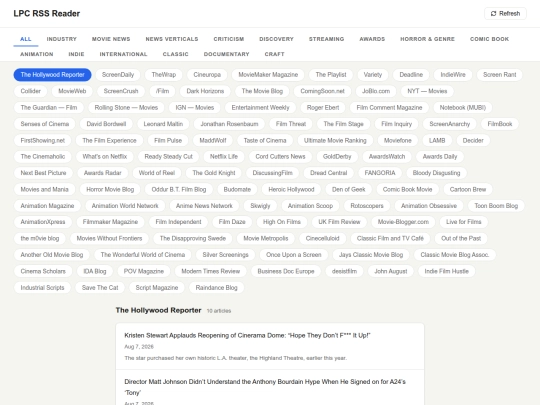Select the INDIE tab
Image resolution: width=540 pixels, height=405 pixels.
click(76, 54)
